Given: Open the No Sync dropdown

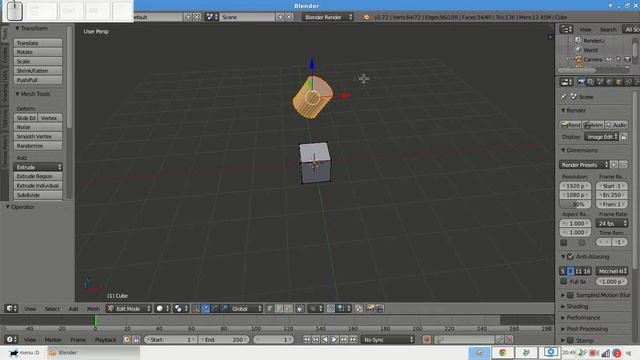Looking at the screenshot, I should click(388, 339).
